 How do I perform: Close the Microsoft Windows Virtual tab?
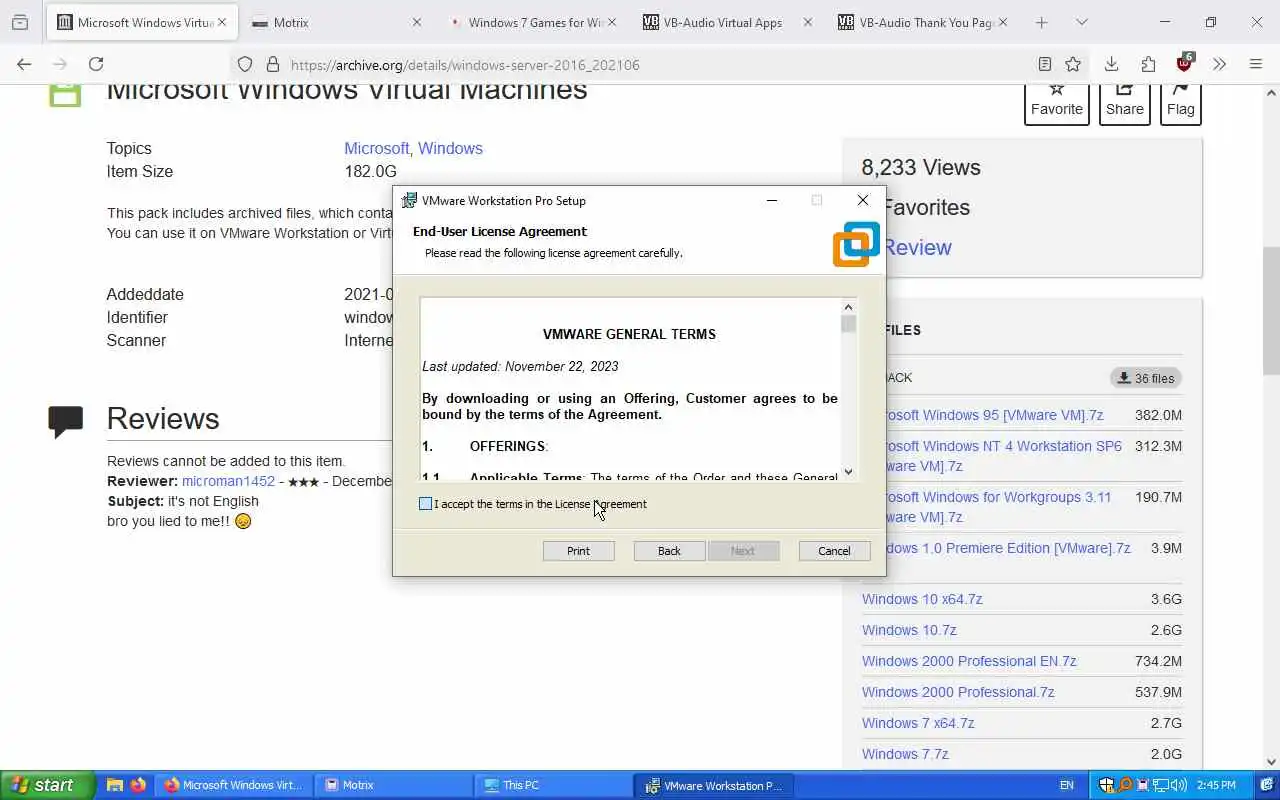tap(222, 22)
